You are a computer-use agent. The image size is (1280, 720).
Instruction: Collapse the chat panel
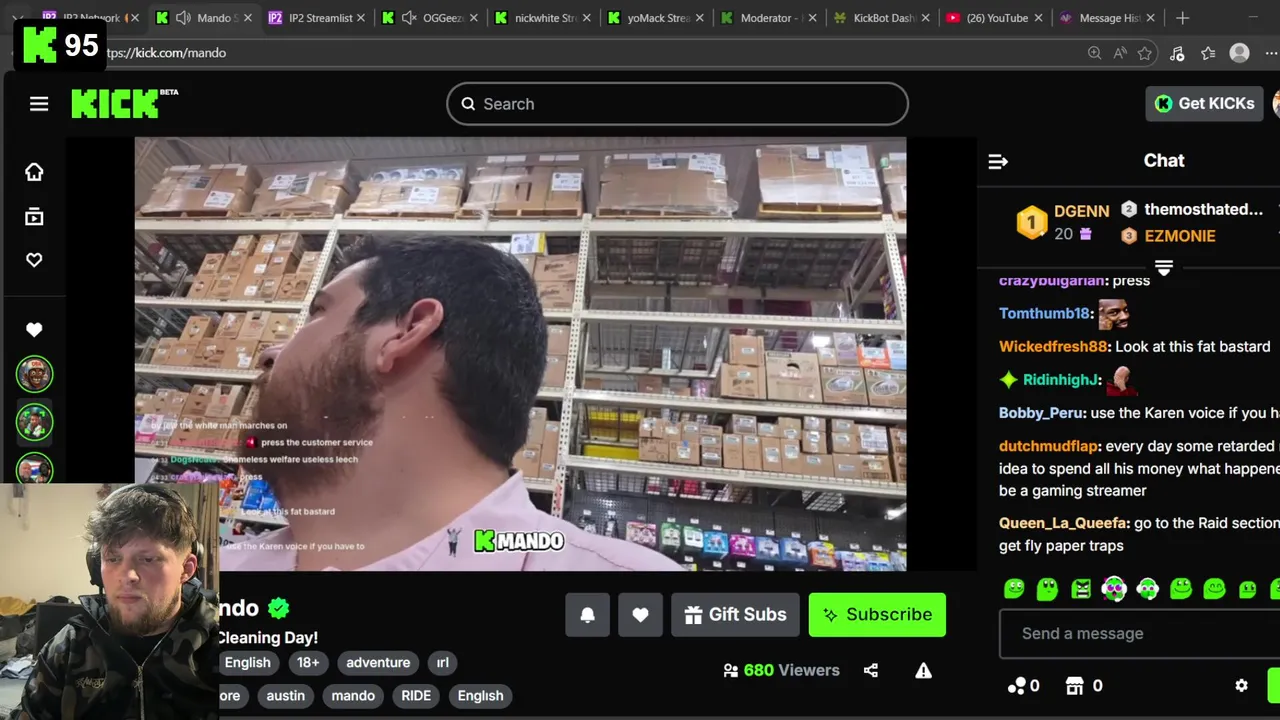[998, 161]
